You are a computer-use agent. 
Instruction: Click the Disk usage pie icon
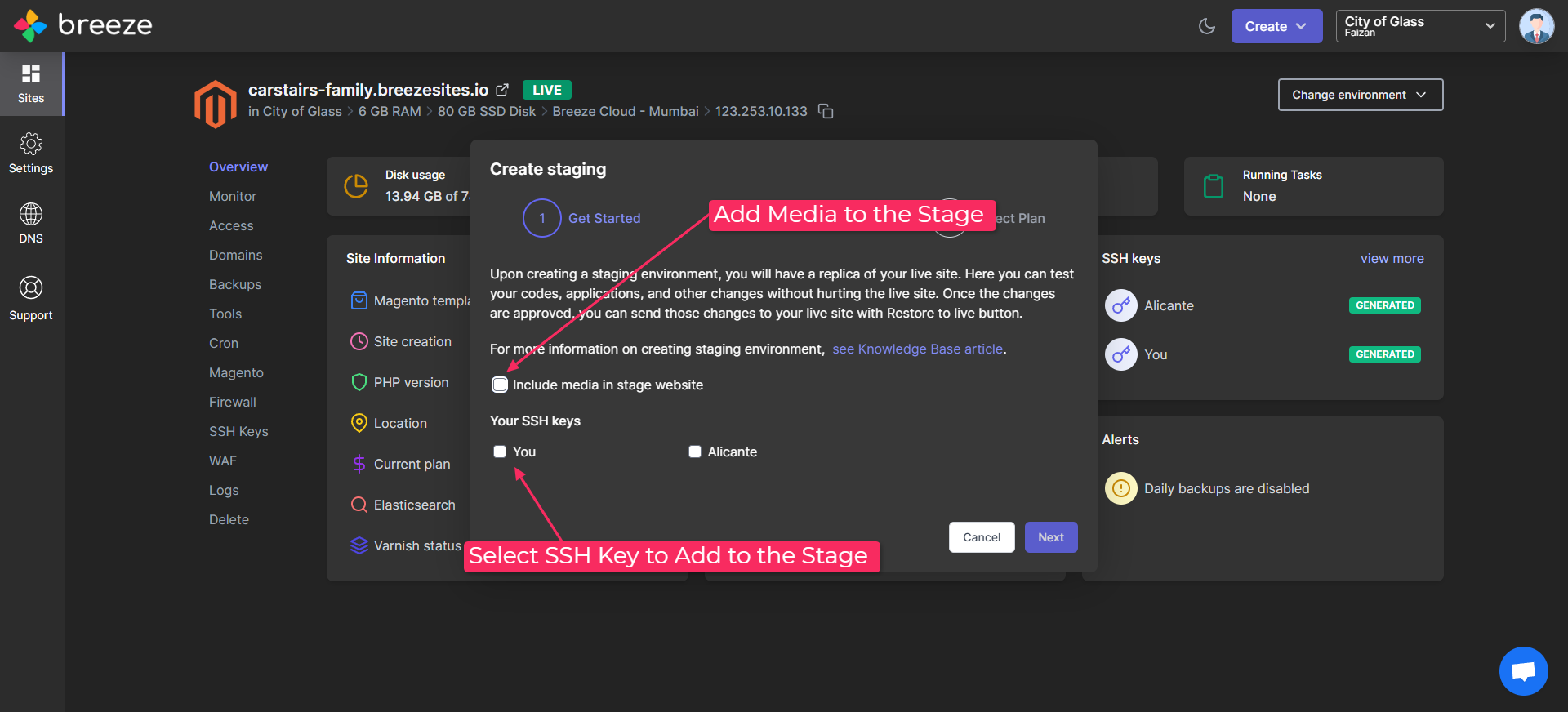pos(356,186)
